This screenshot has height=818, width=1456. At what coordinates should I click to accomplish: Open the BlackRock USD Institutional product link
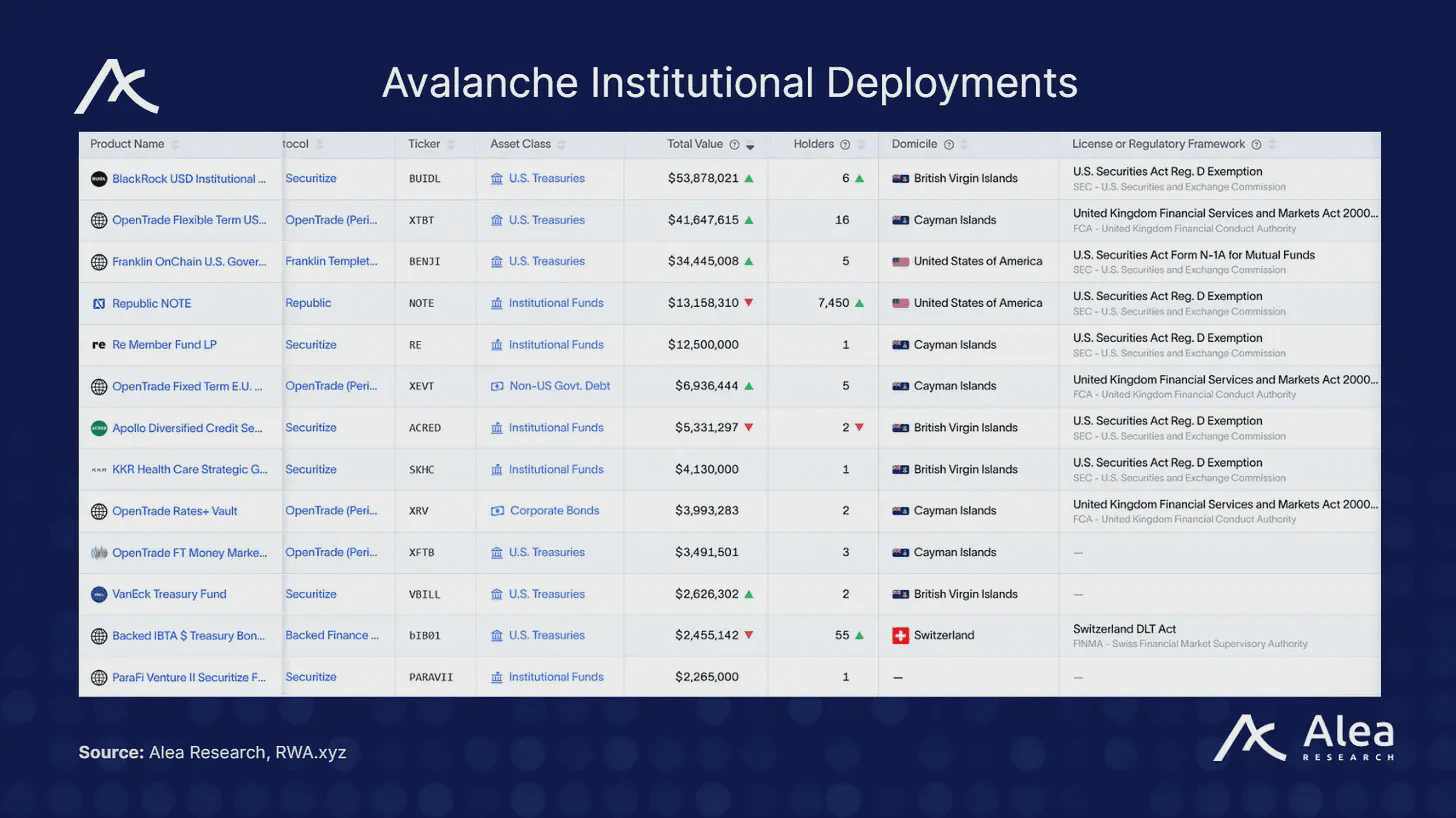pyautogui.click(x=189, y=179)
